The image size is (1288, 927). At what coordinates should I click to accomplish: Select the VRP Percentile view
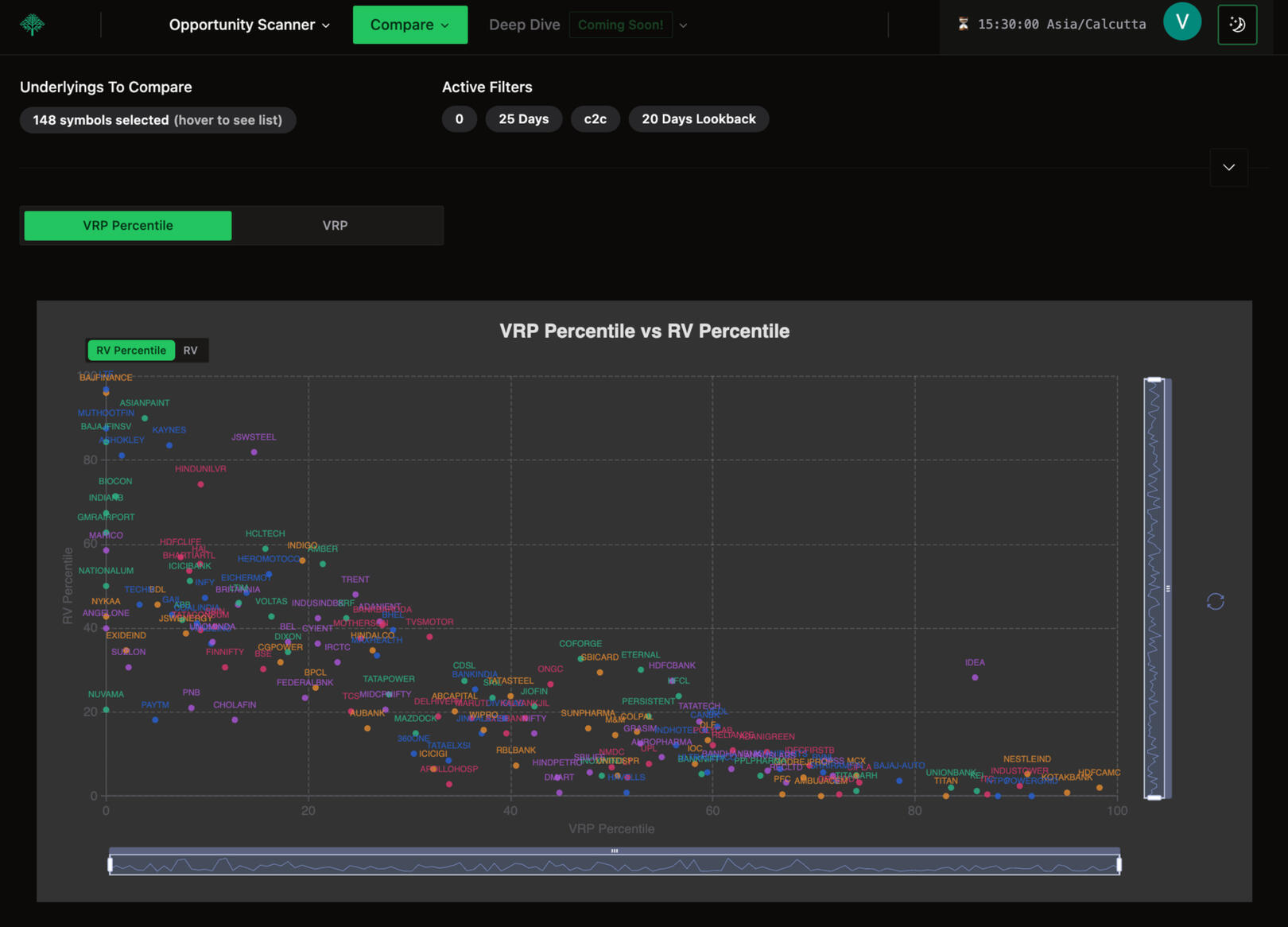pos(128,226)
